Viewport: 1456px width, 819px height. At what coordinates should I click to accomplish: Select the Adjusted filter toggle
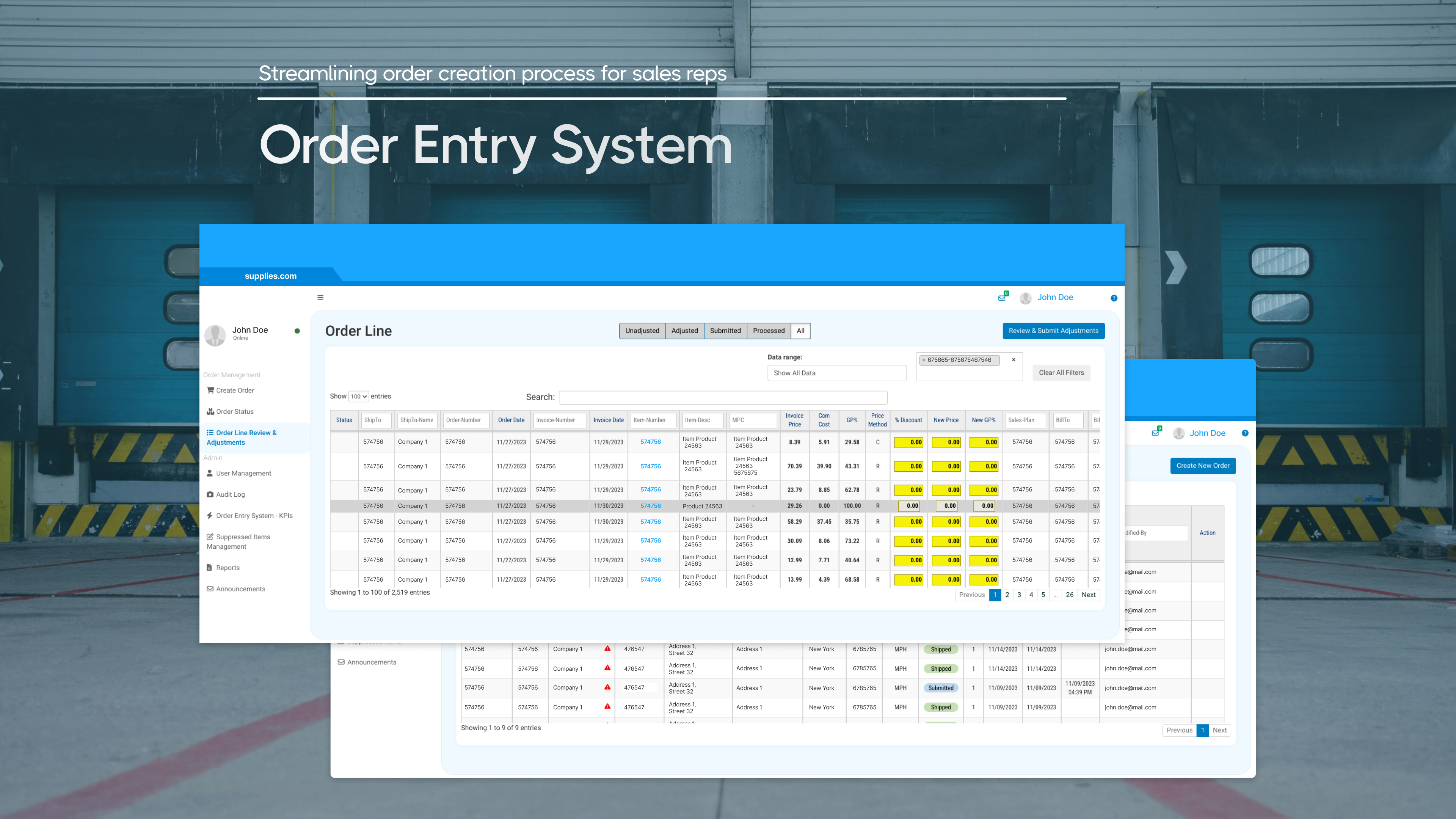(684, 331)
